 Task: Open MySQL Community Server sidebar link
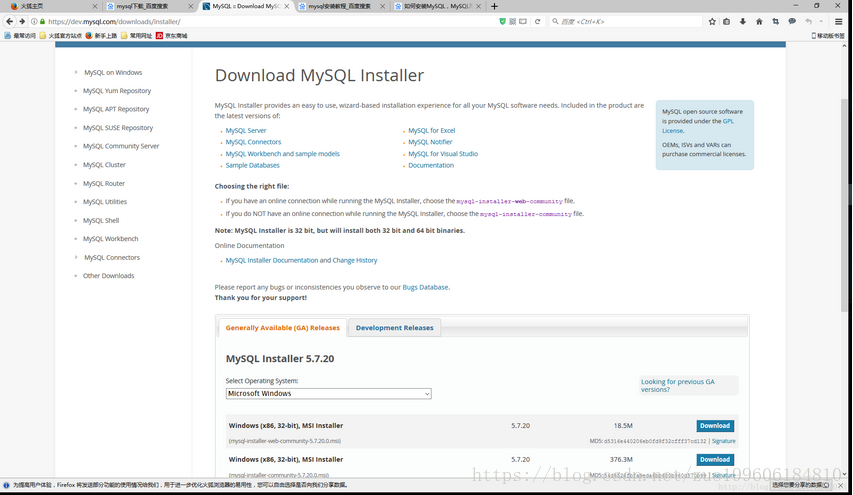121,146
